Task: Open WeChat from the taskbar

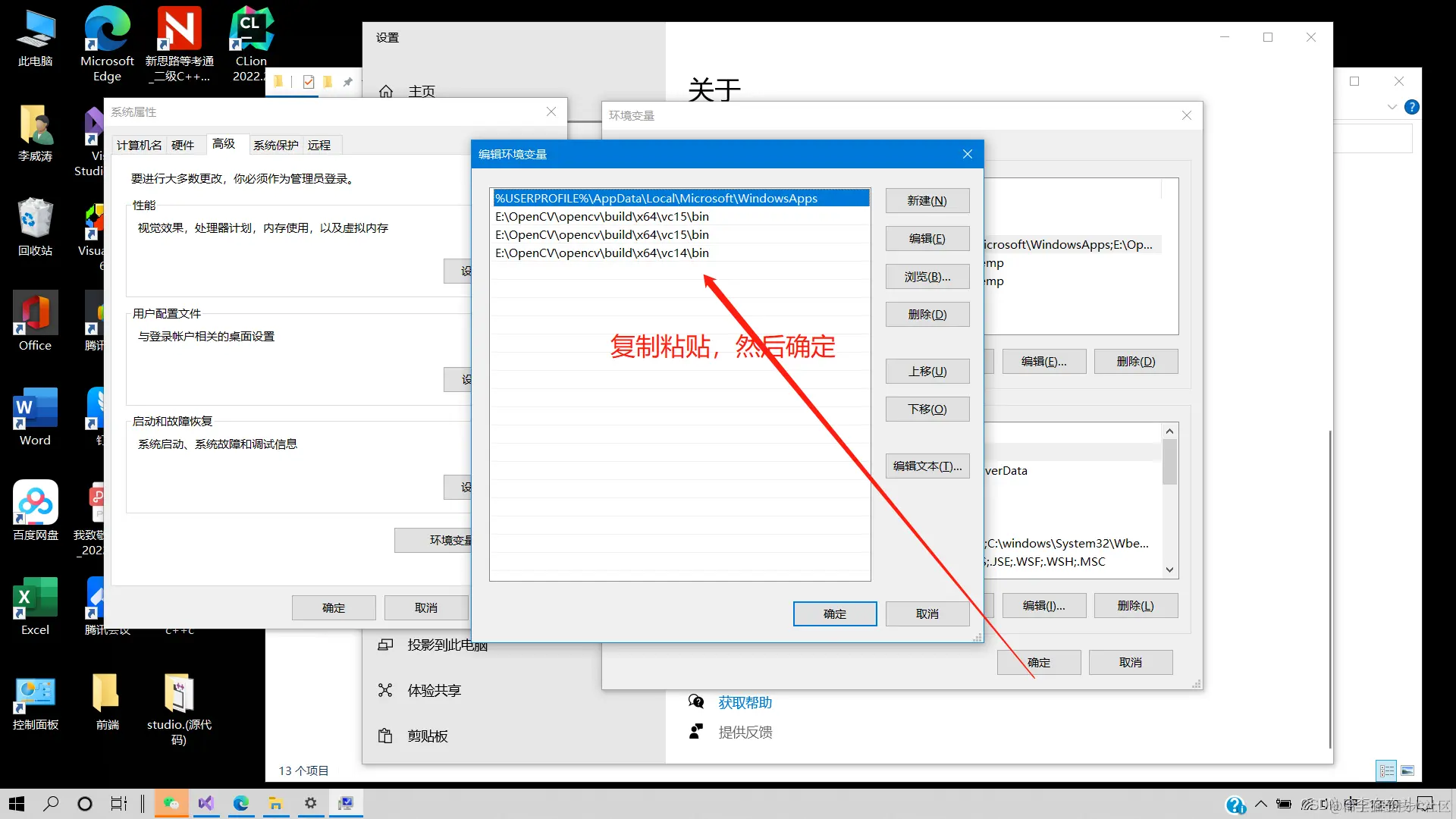Action: click(171, 803)
